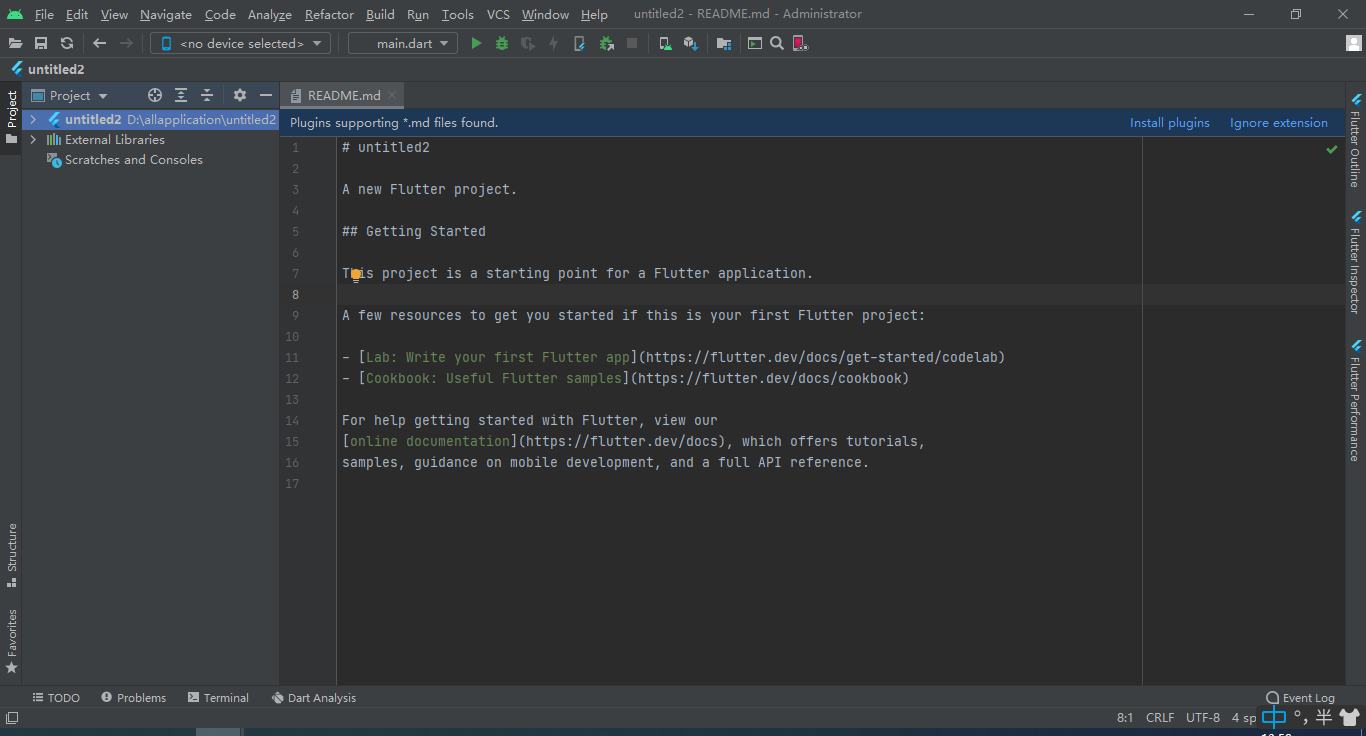Open the VCS menu
This screenshot has height=736, width=1366.
498,14
